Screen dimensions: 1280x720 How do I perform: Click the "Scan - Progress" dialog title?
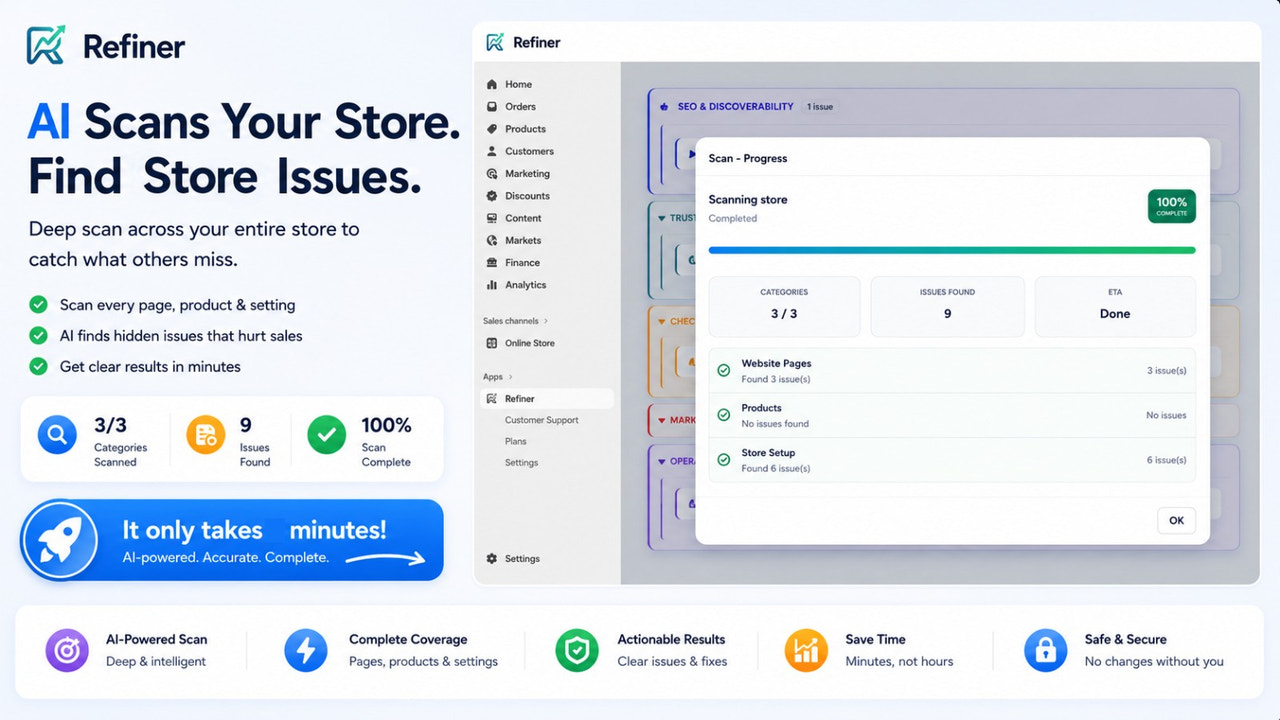pos(748,158)
